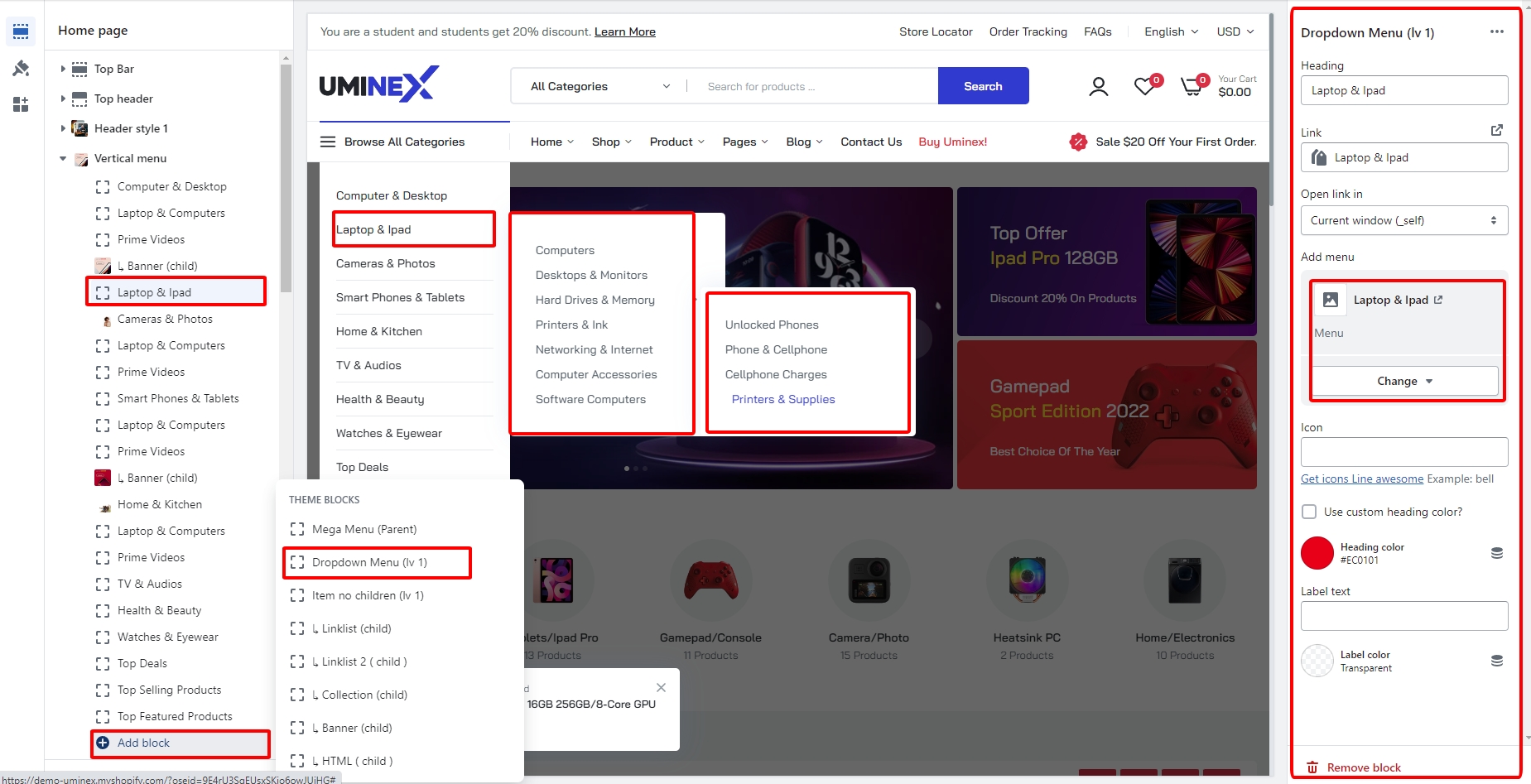Screen dimensions: 1531x784
Task: Click the user account icon
Action: click(x=1098, y=86)
